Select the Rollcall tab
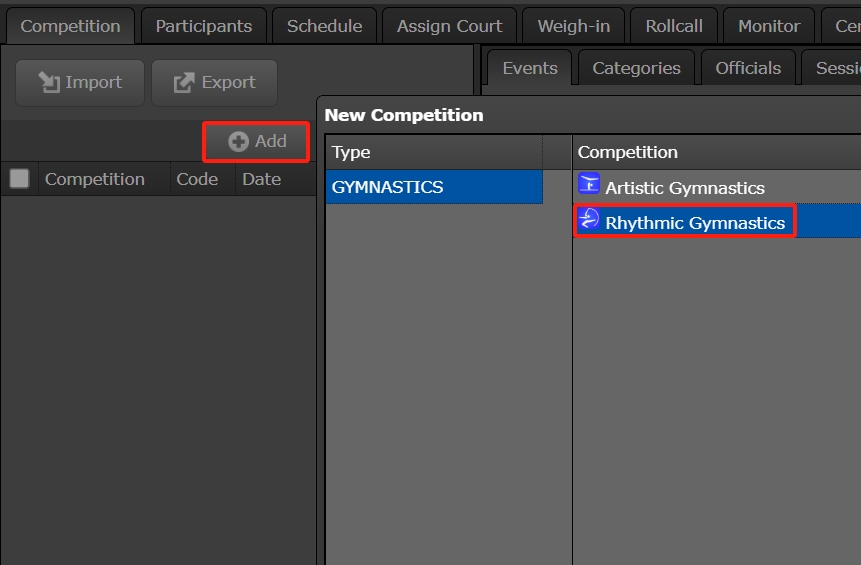Image resolution: width=861 pixels, height=565 pixels. (x=674, y=26)
